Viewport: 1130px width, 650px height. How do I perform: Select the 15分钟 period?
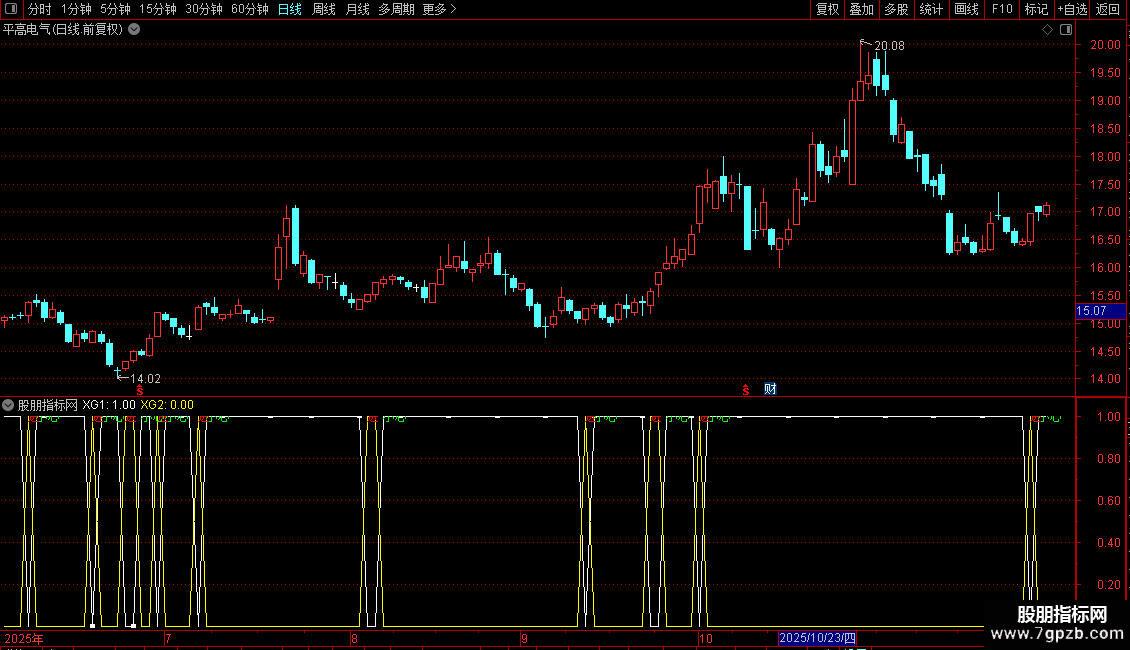point(157,9)
